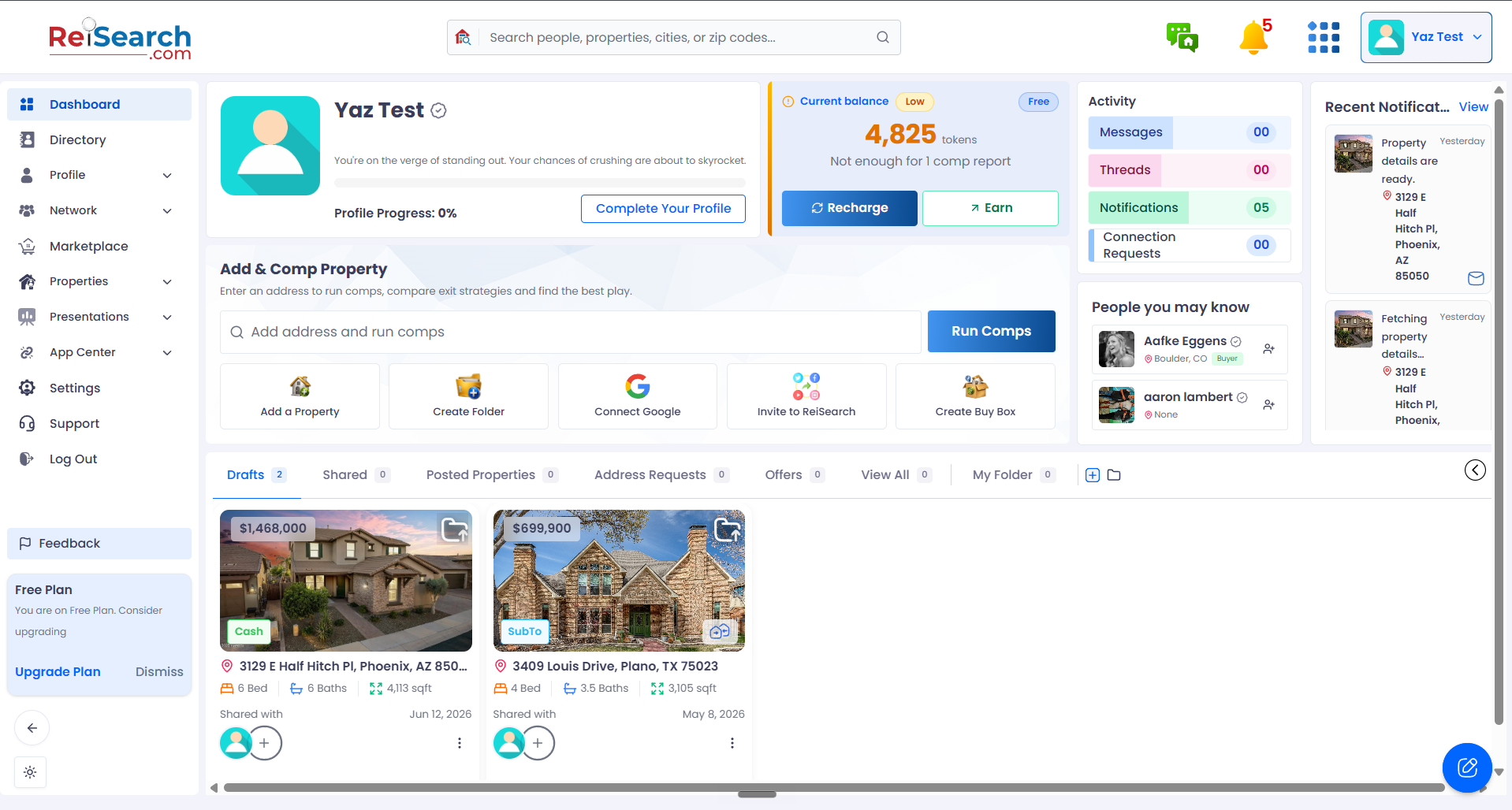Open the Yaz Test account dropdown
The image size is (1512, 810).
coord(1425,37)
